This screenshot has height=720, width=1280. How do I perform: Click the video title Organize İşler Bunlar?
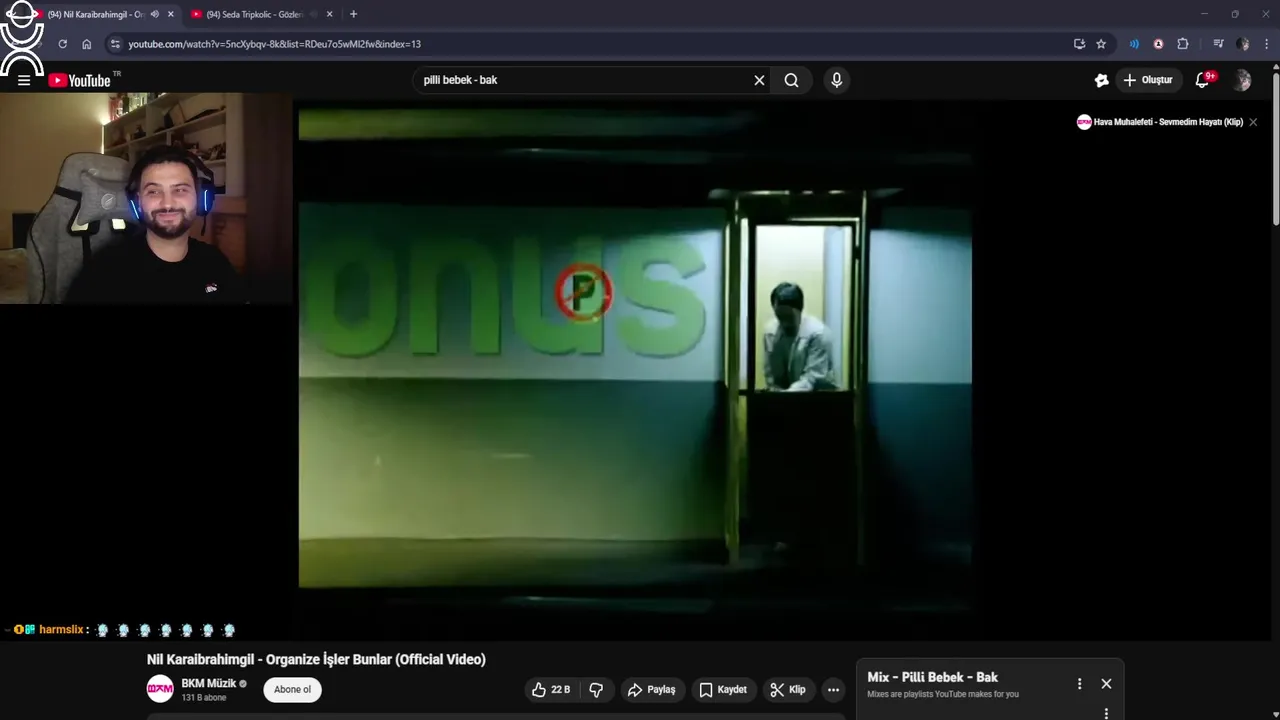coord(316,660)
